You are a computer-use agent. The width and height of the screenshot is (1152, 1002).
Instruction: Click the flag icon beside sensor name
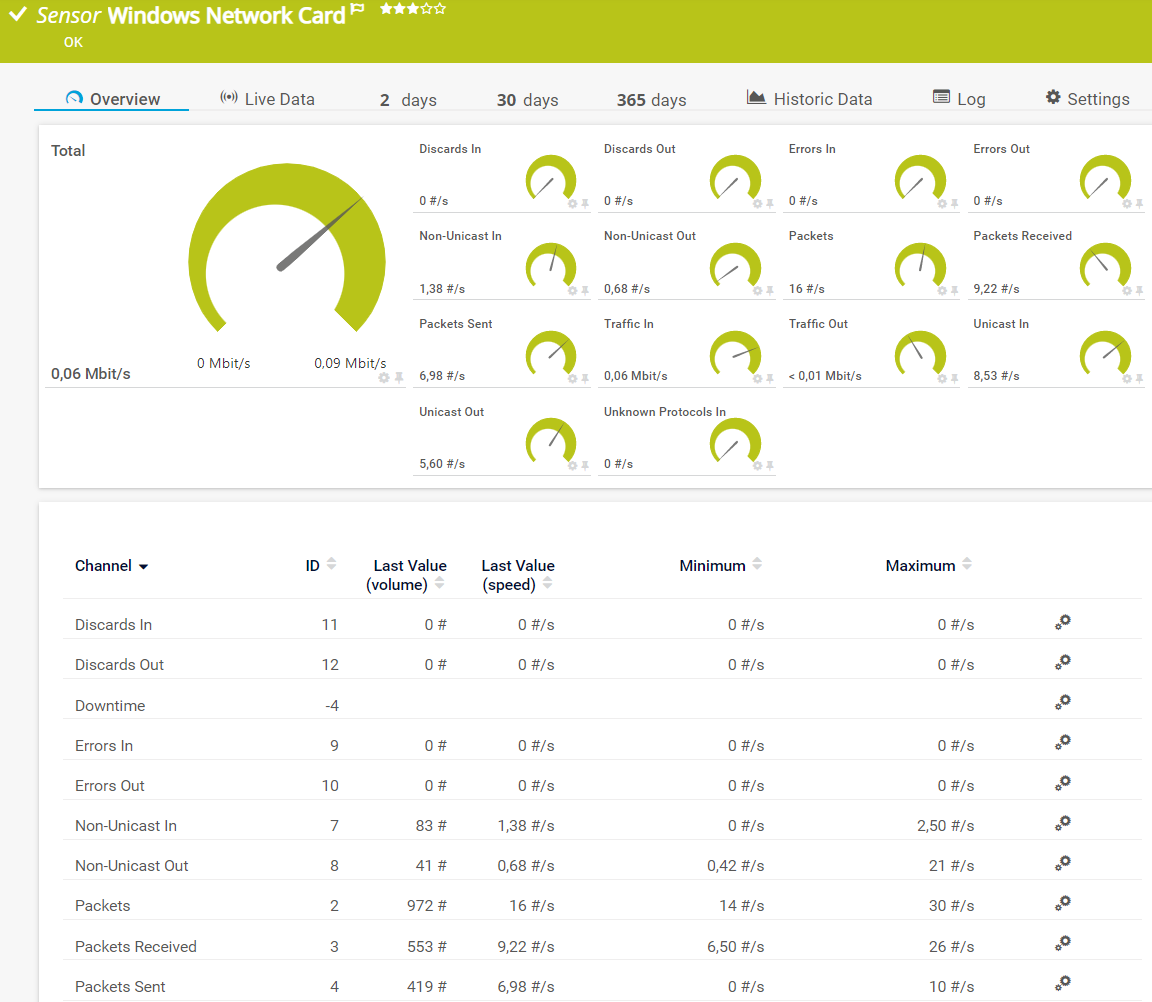[x=357, y=10]
